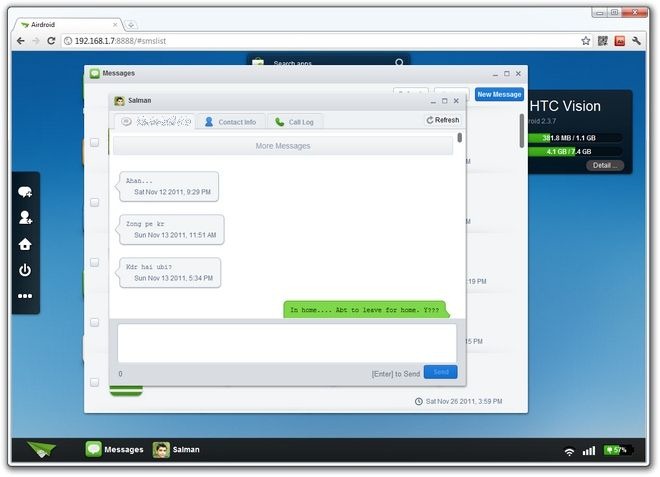The height and width of the screenshot is (477, 660).
Task: Click the browser address bar
Action: pos(320,41)
